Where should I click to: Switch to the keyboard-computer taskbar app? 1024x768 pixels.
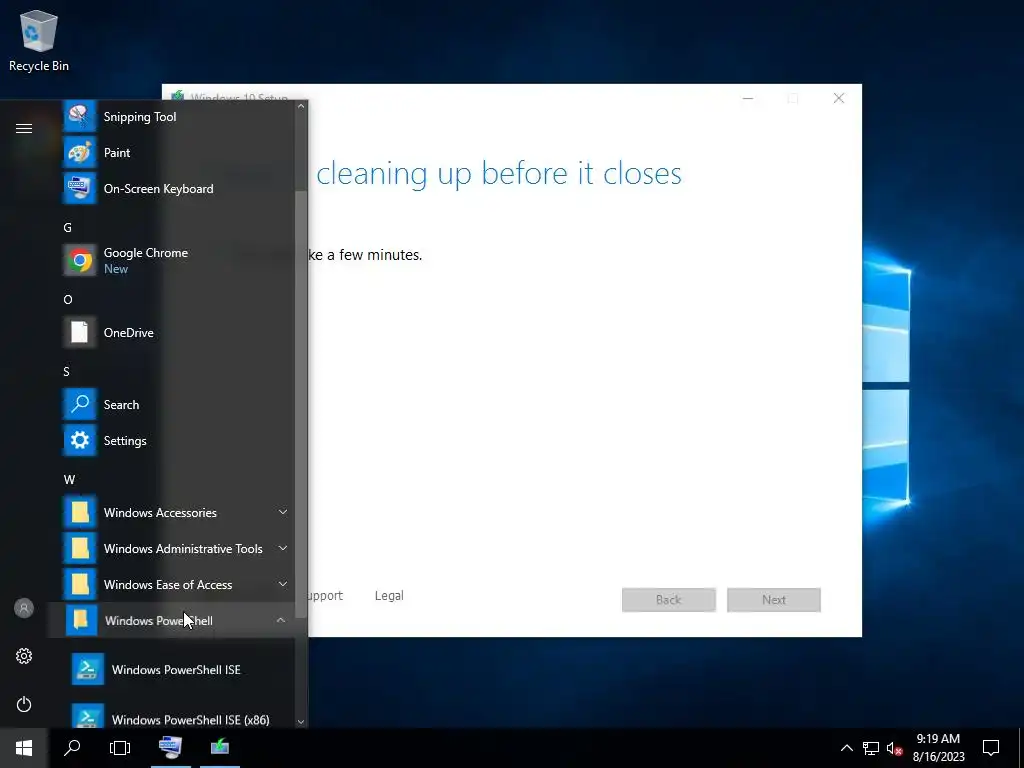170,748
